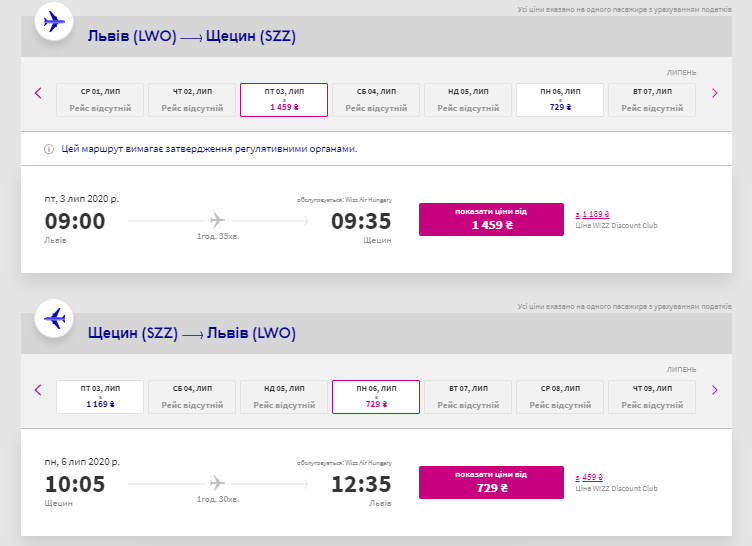
Task: Click the ВТ 07 ЛИП tile in outbound dates
Action: (651, 99)
